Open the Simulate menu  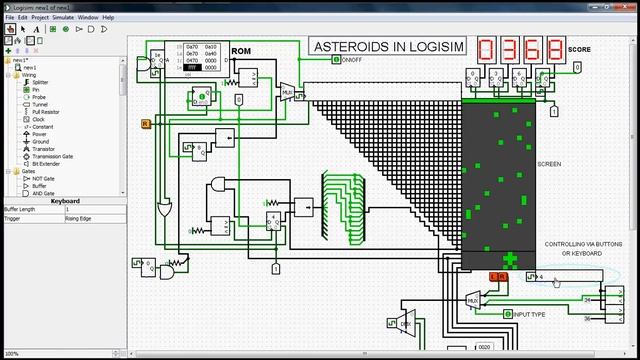(63, 18)
